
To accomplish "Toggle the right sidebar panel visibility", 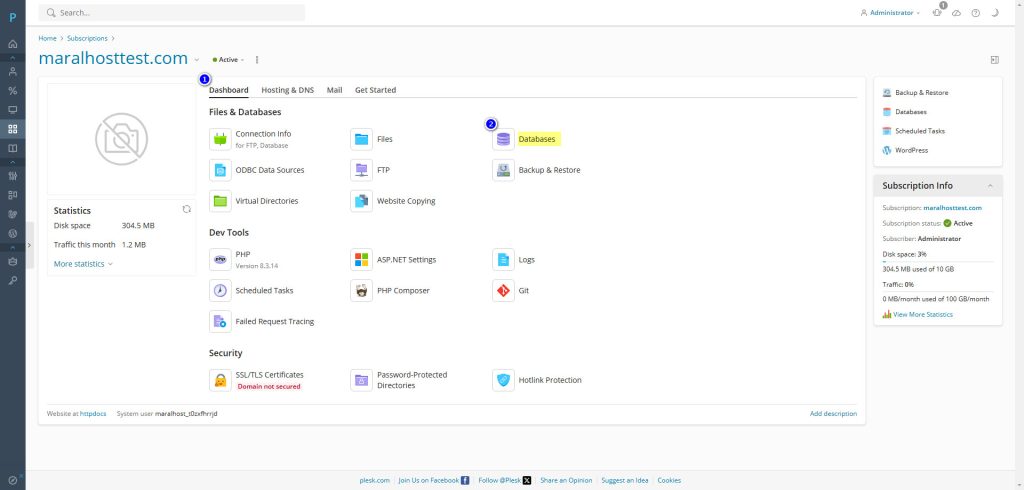I will pyautogui.click(x=995, y=59).
